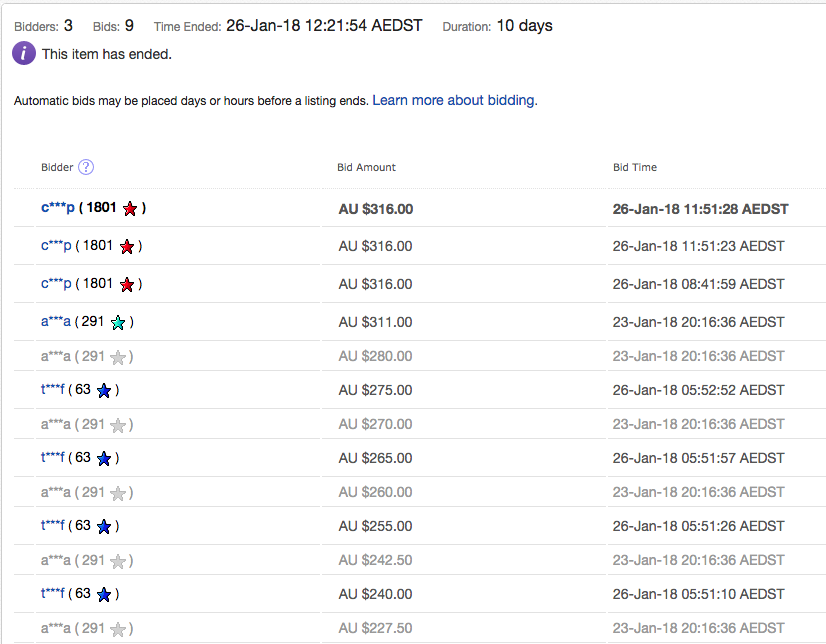Click the red star on the 08:41:59 bid row
The height and width of the screenshot is (644, 826).
(127, 285)
